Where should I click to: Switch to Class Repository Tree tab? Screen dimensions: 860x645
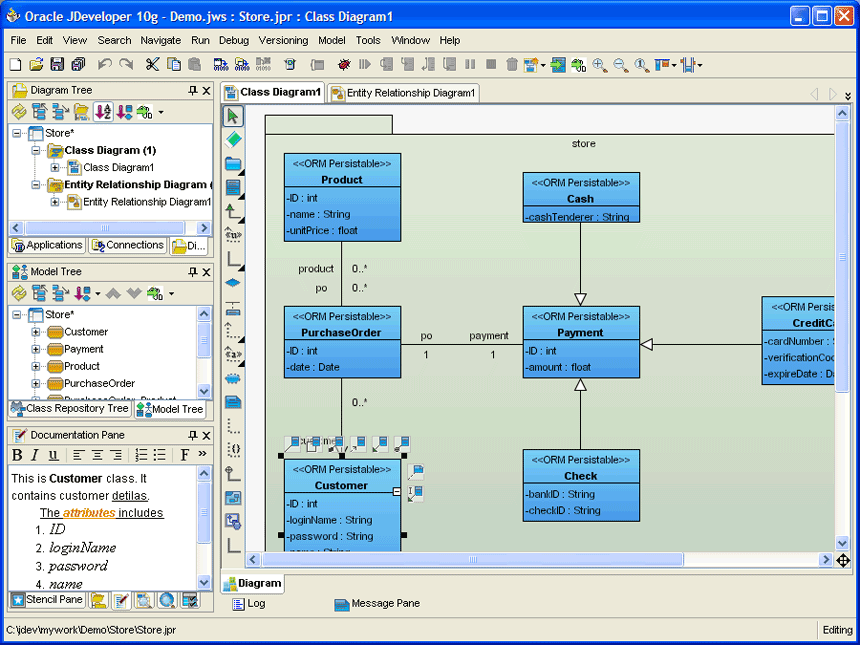[70, 409]
